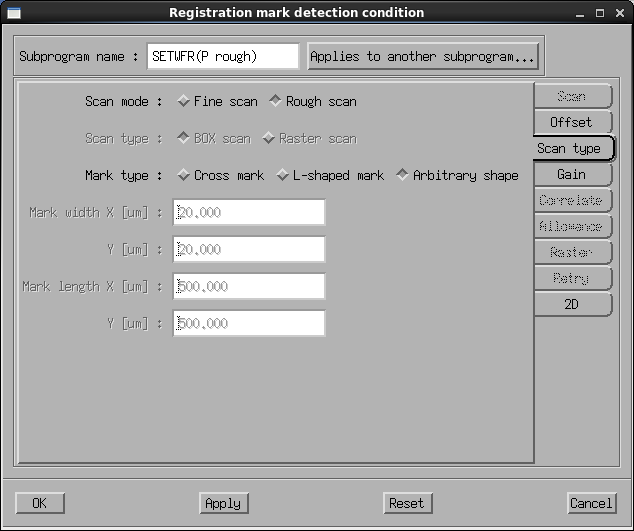Click the Applies to another subprogram button
Viewport: 634px width, 531px height.
point(423,57)
